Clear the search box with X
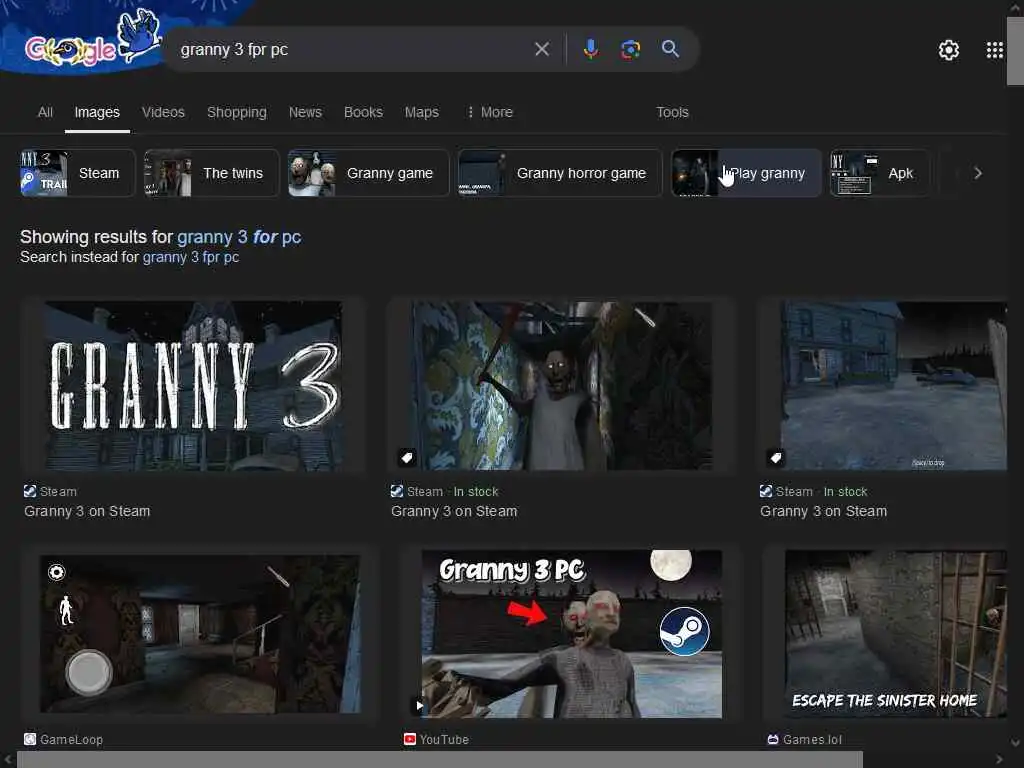The width and height of the screenshot is (1024, 768). click(541, 49)
